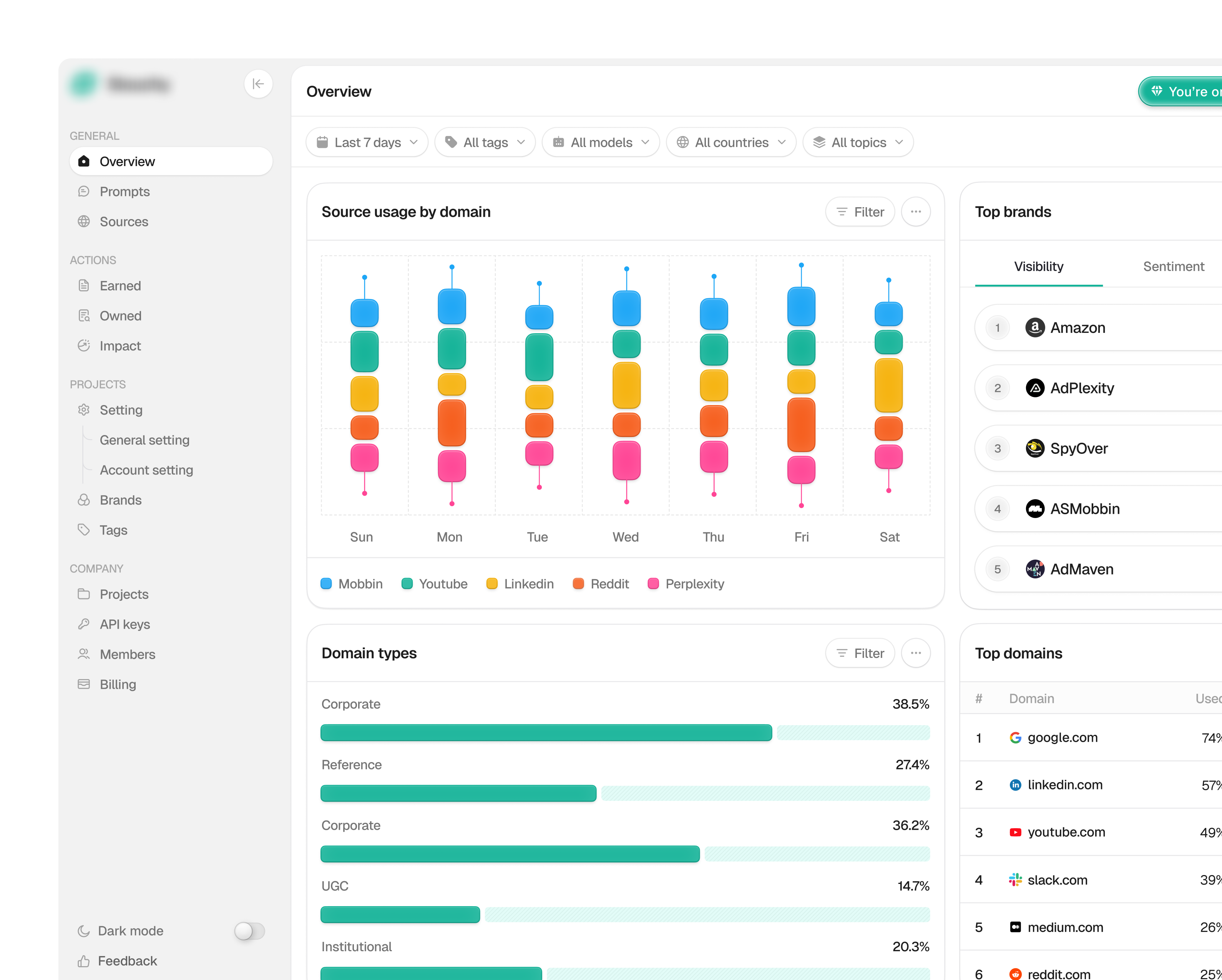The height and width of the screenshot is (980, 1222).
Task: Collapse the sidebar with arrow icon
Action: tap(258, 84)
